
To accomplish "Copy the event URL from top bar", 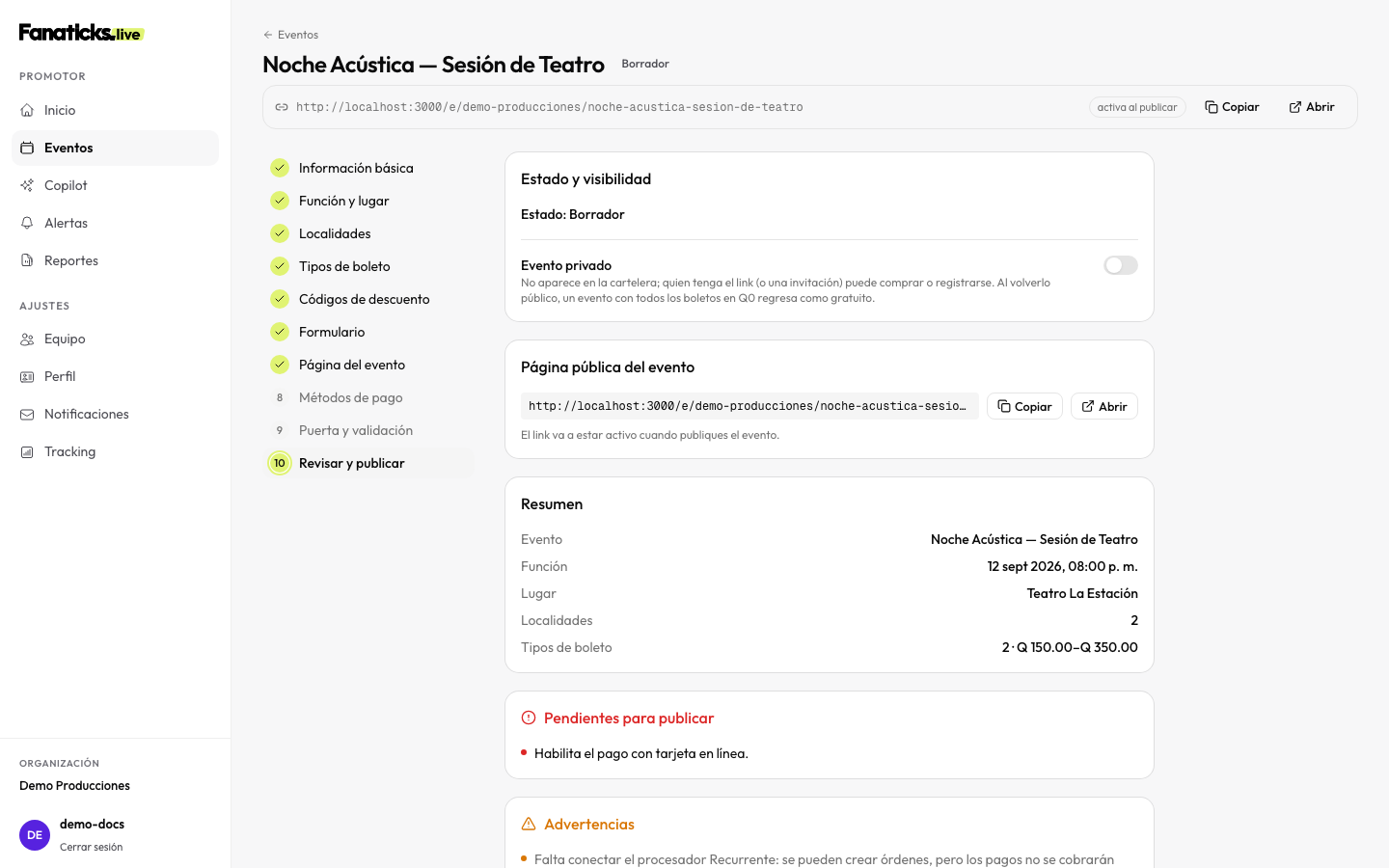I will pos(1232,107).
